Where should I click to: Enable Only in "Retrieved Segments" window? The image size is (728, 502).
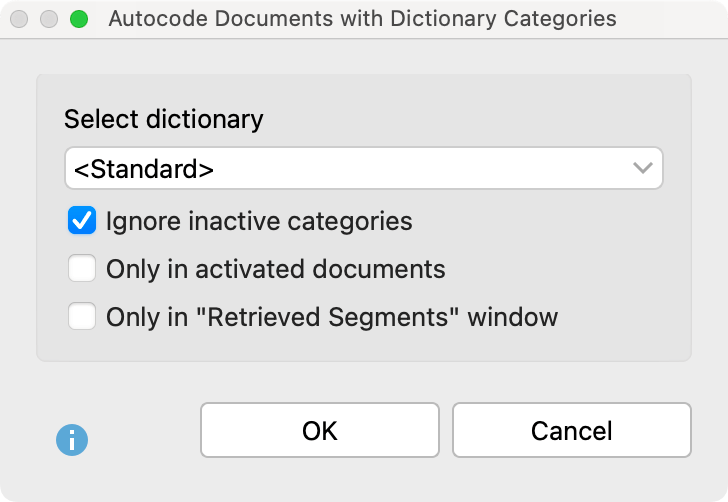82,316
